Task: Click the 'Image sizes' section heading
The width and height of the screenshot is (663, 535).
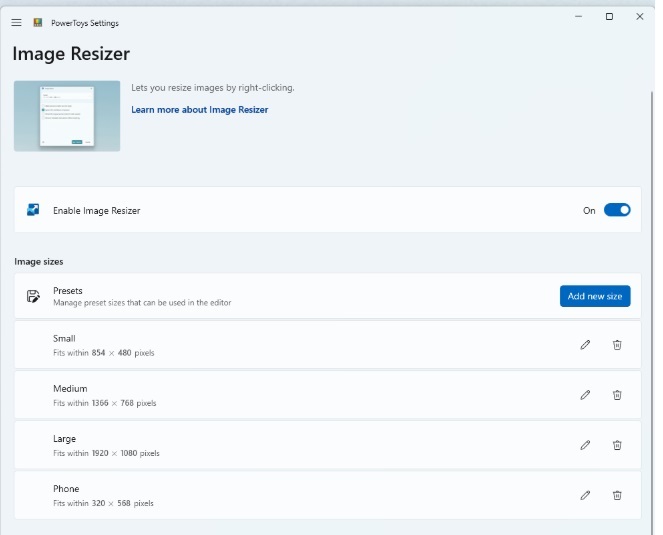Action: [38, 261]
